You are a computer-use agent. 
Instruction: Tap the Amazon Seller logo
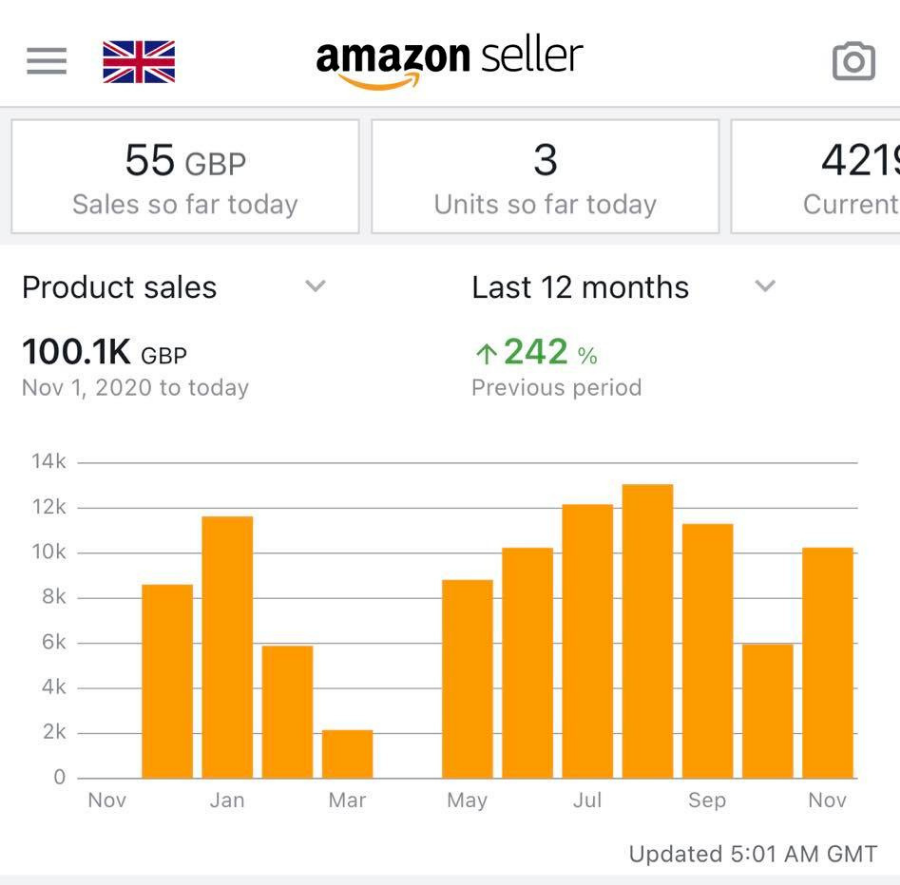[x=449, y=60]
